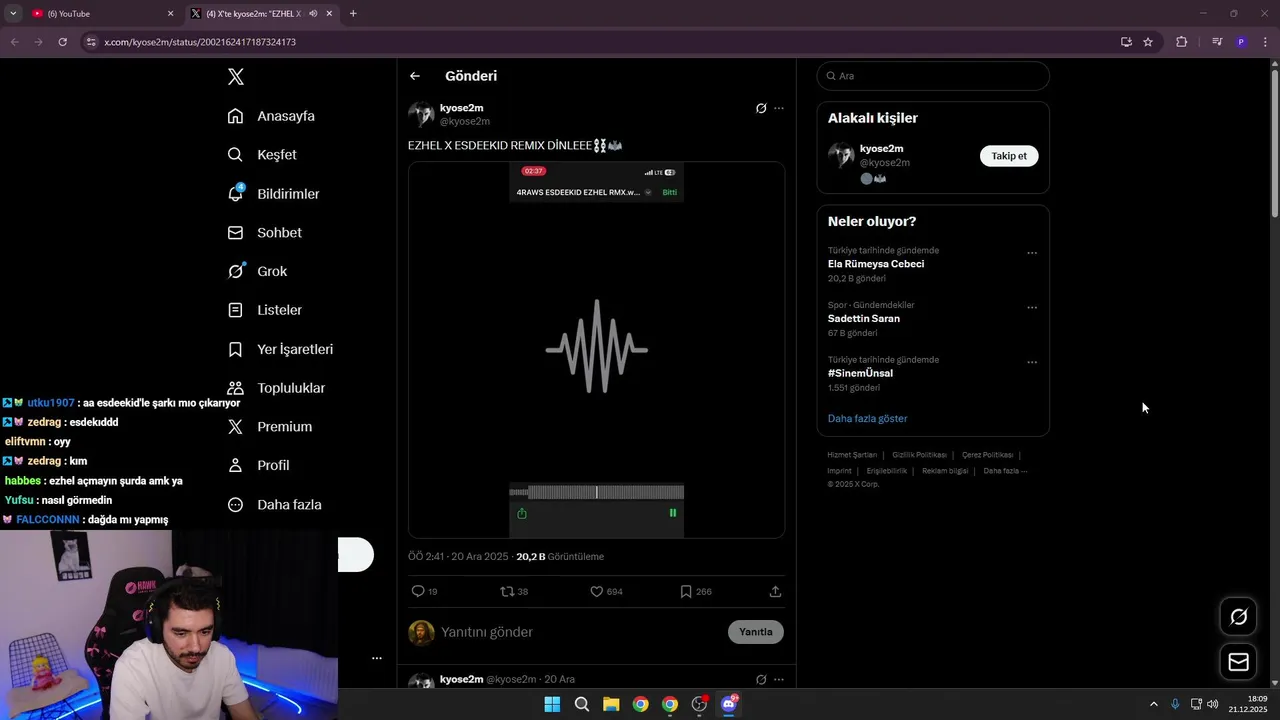
Task: Open Ela Rümeysa Cebeci trend
Action: (x=876, y=264)
